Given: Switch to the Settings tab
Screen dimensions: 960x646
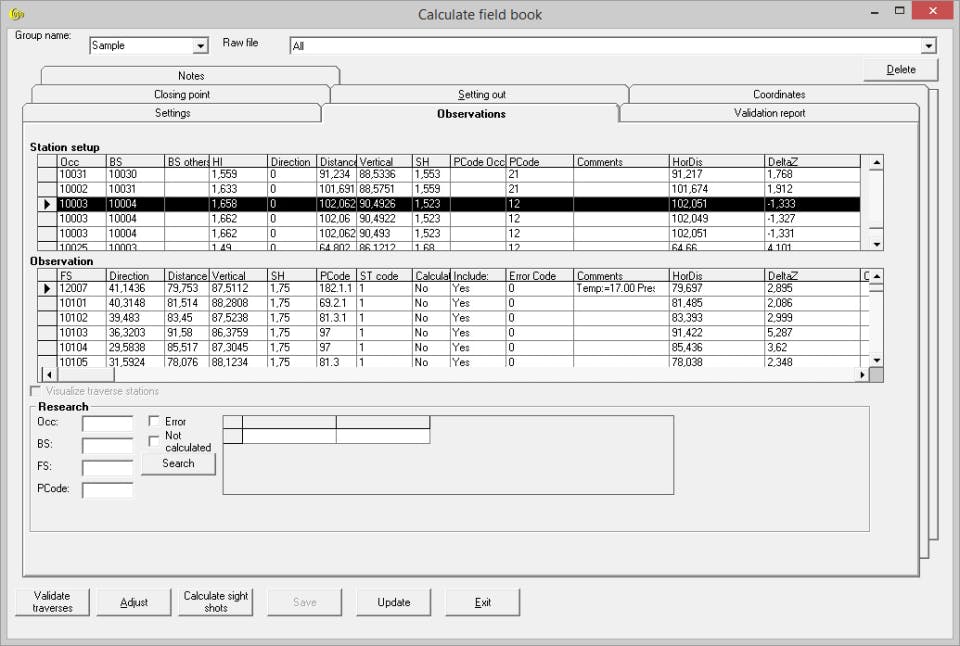Looking at the screenshot, I should pos(172,113).
